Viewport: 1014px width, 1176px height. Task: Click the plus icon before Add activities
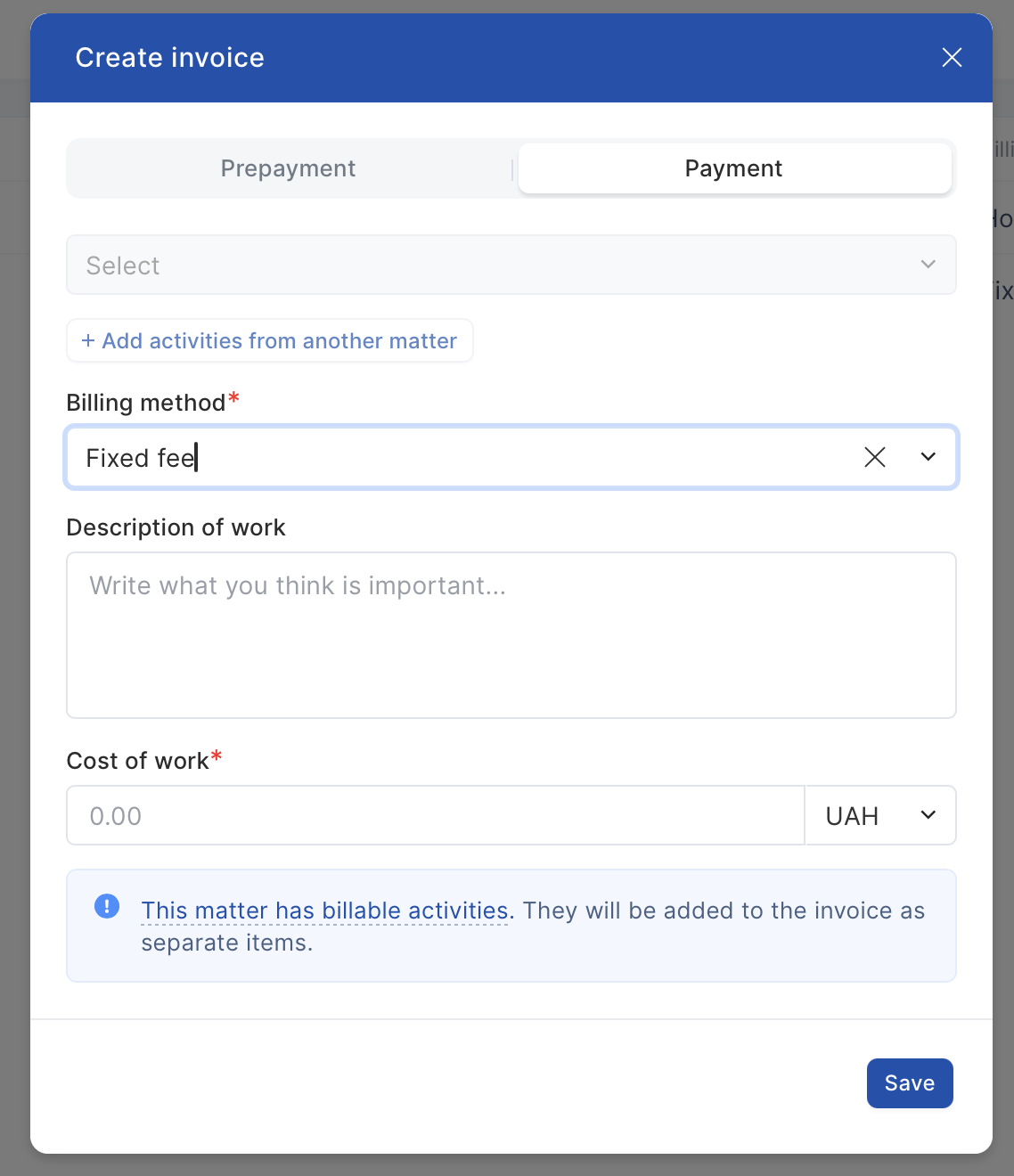tap(88, 341)
